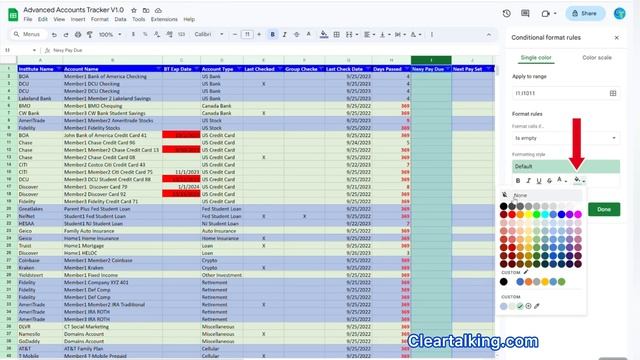Click the Share button
The height and width of the screenshot is (360, 640).
click(x=585, y=13)
